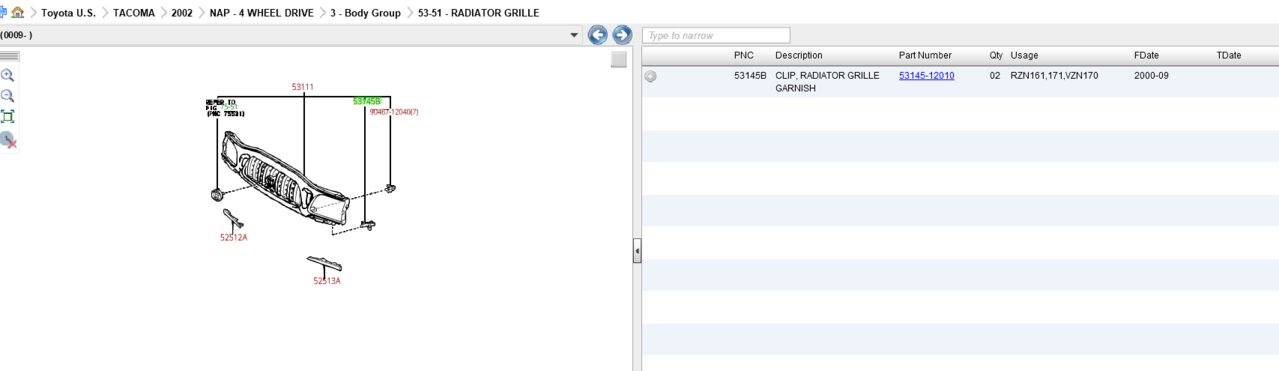The width and height of the screenshot is (1279, 371).
Task: Select callout 52512A in the diagram
Action: [x=234, y=238]
